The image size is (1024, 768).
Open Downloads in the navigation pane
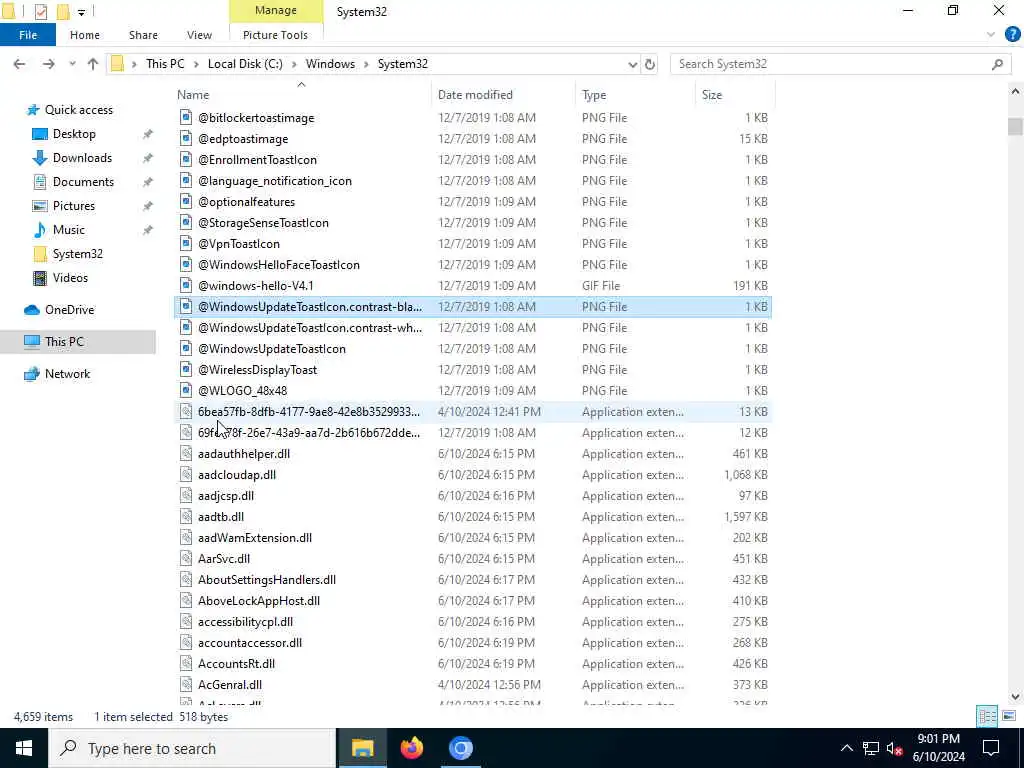tap(82, 158)
